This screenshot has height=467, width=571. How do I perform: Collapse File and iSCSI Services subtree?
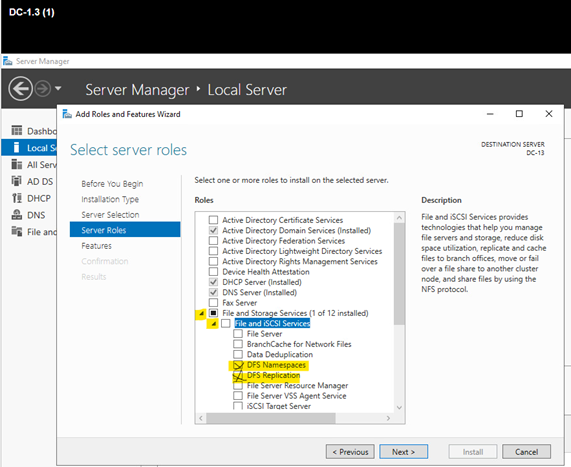point(214,323)
